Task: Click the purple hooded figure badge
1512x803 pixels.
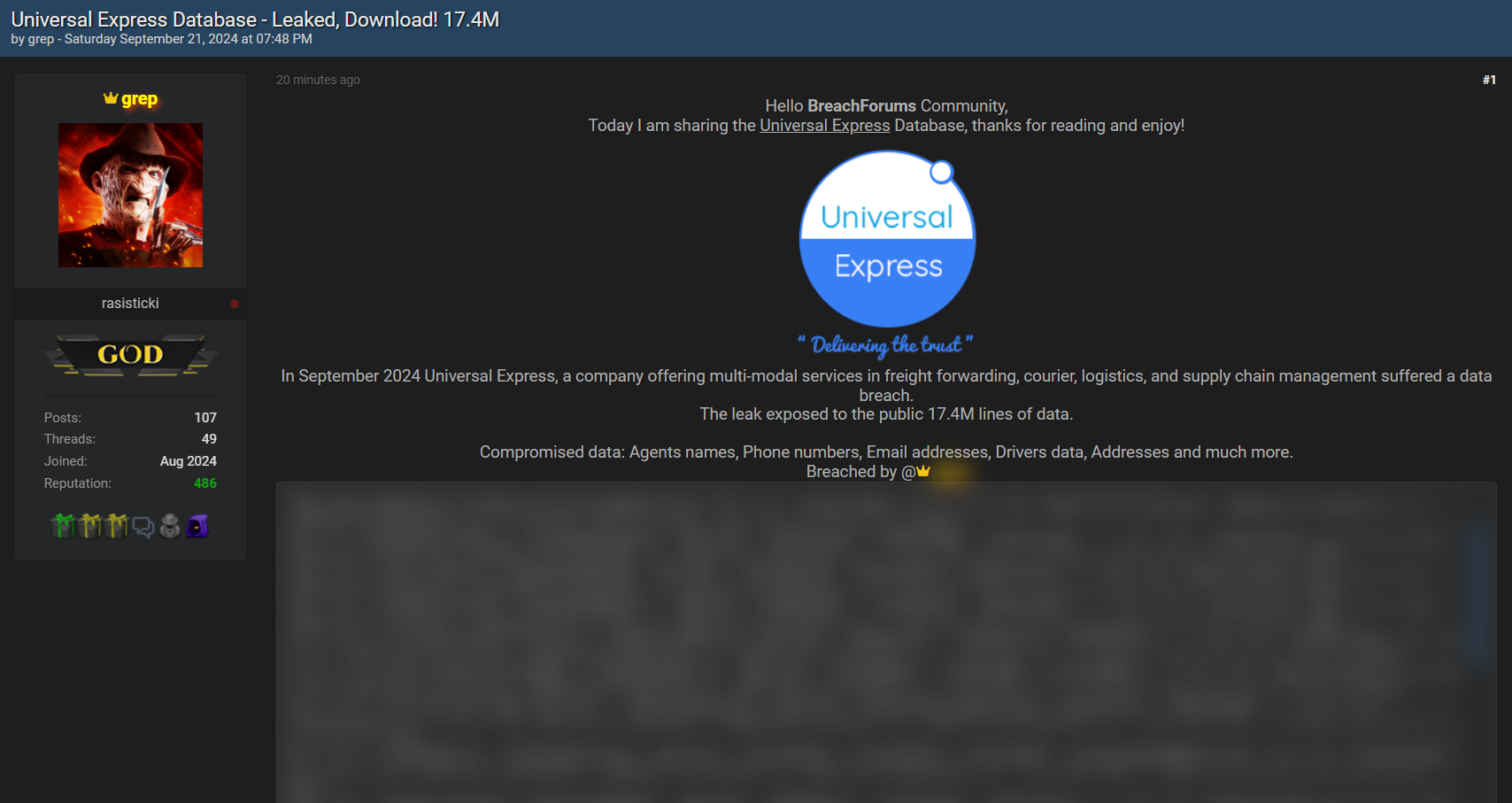Action: click(x=197, y=526)
